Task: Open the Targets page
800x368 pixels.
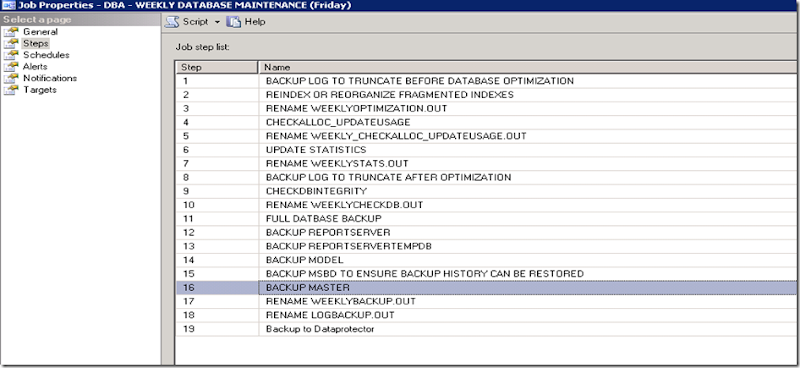Action: coord(40,90)
